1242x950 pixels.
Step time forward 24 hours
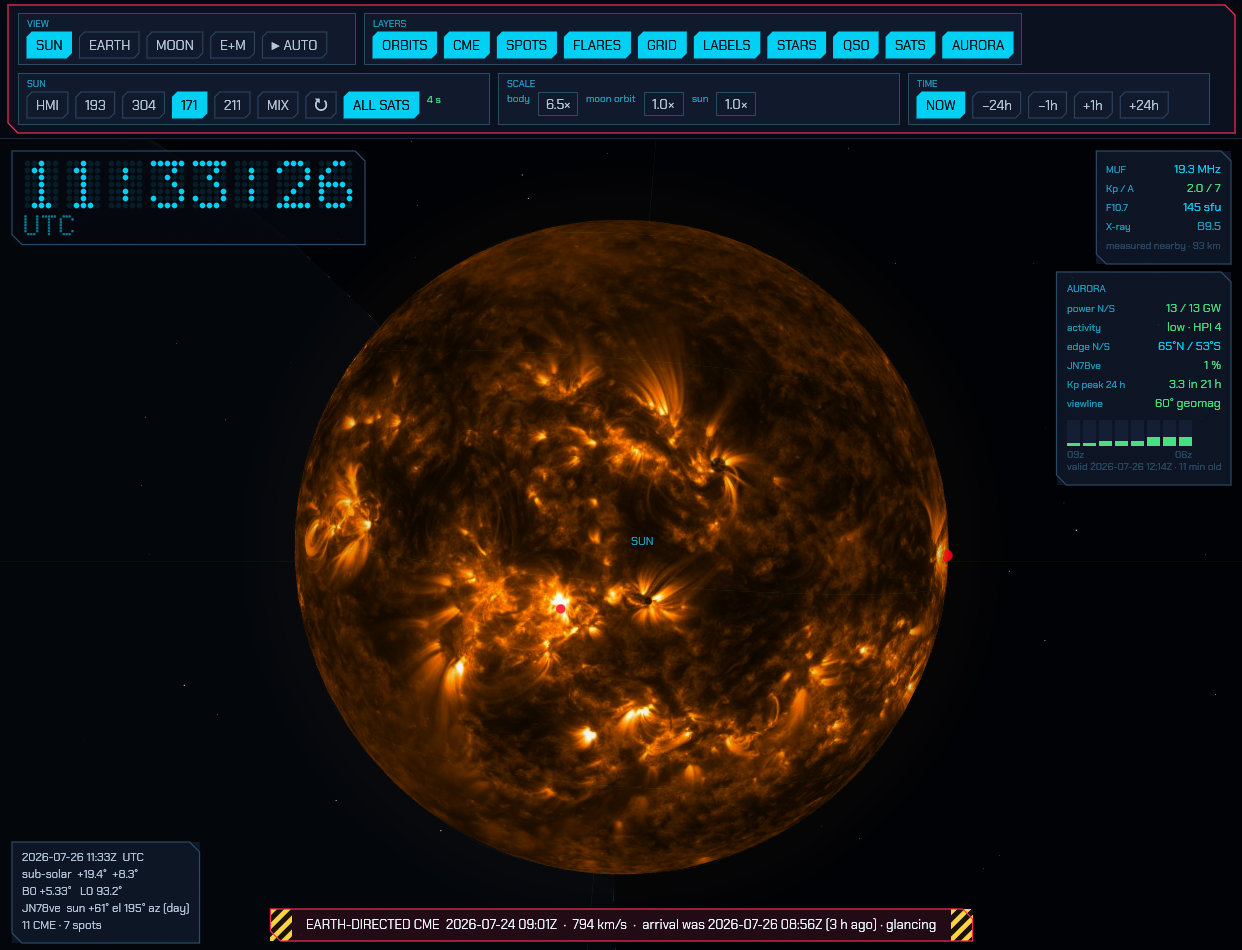click(x=1144, y=105)
